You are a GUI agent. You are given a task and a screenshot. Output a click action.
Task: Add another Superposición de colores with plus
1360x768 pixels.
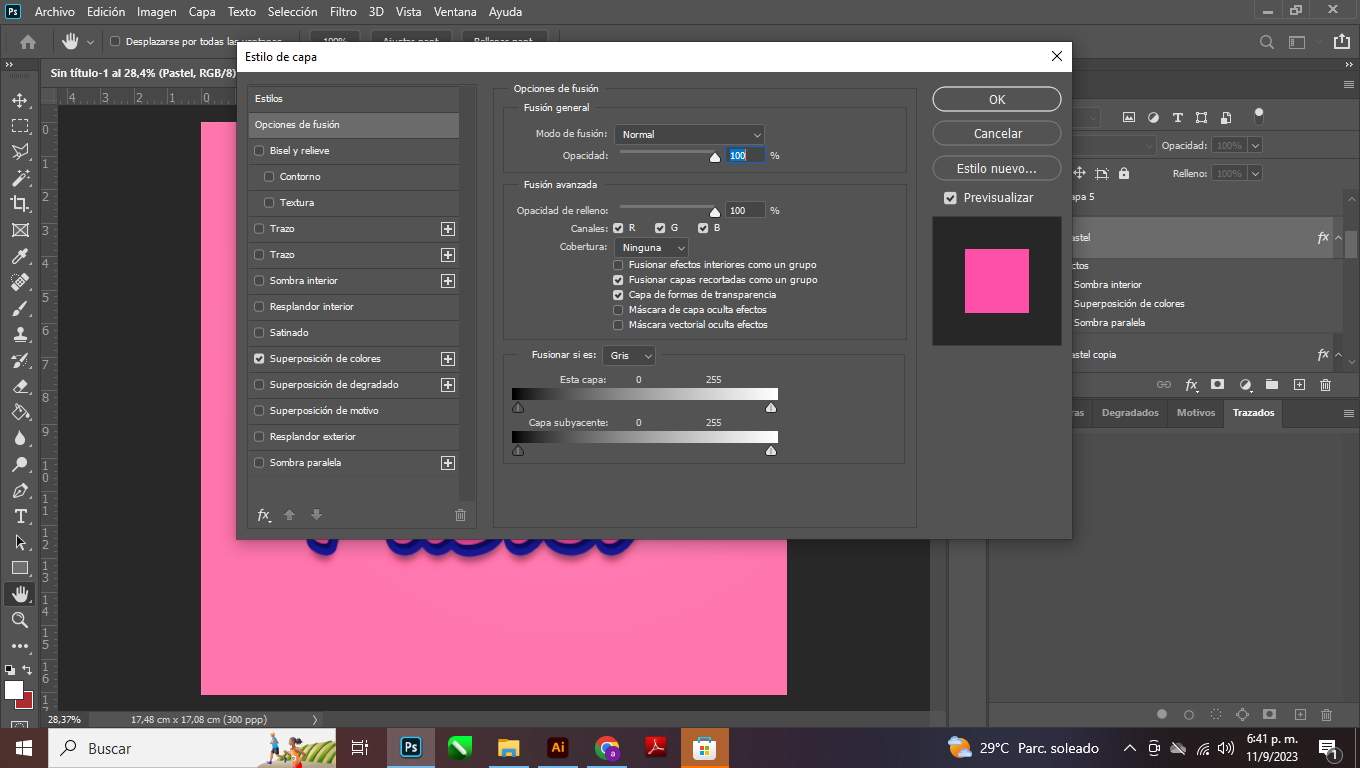[x=448, y=359]
